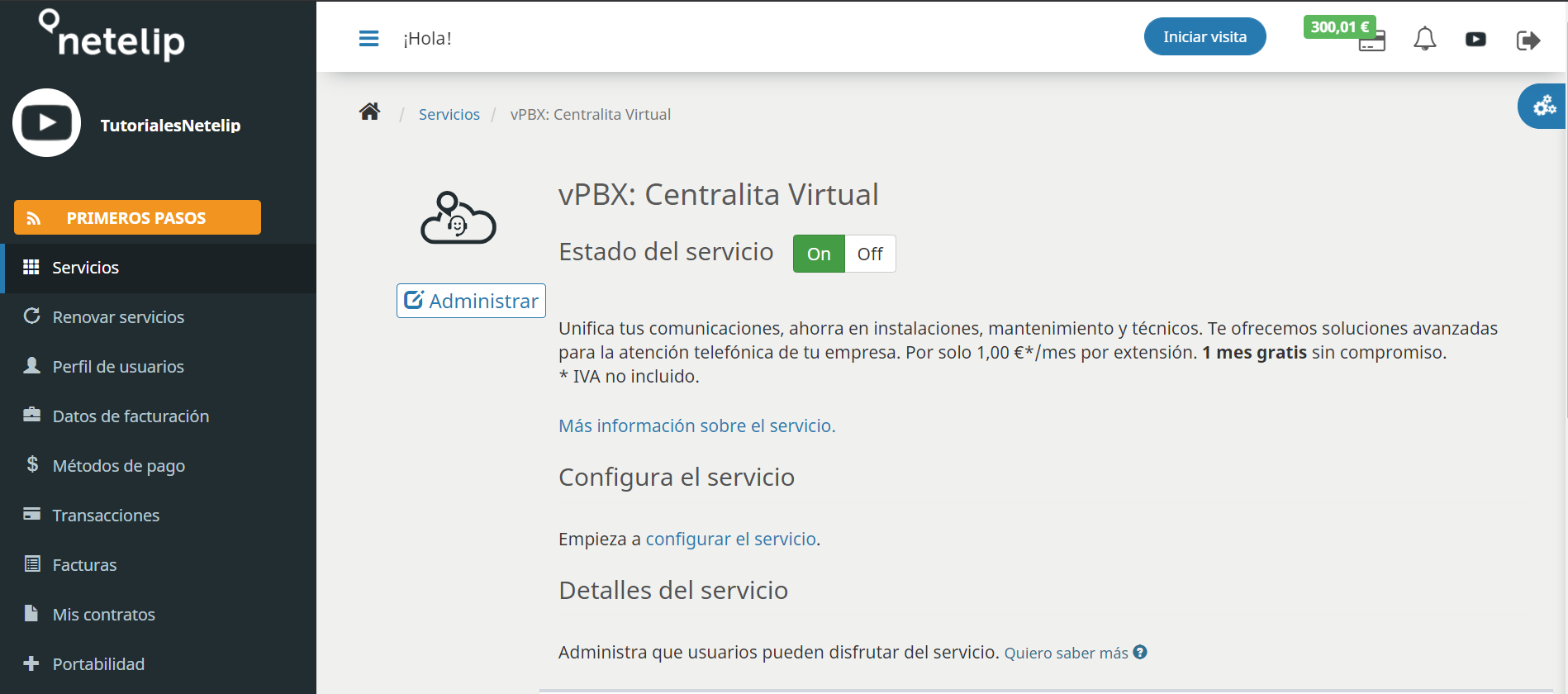The height and width of the screenshot is (694, 1568).
Task: Open the balance credit card icon
Action: pos(1372,42)
